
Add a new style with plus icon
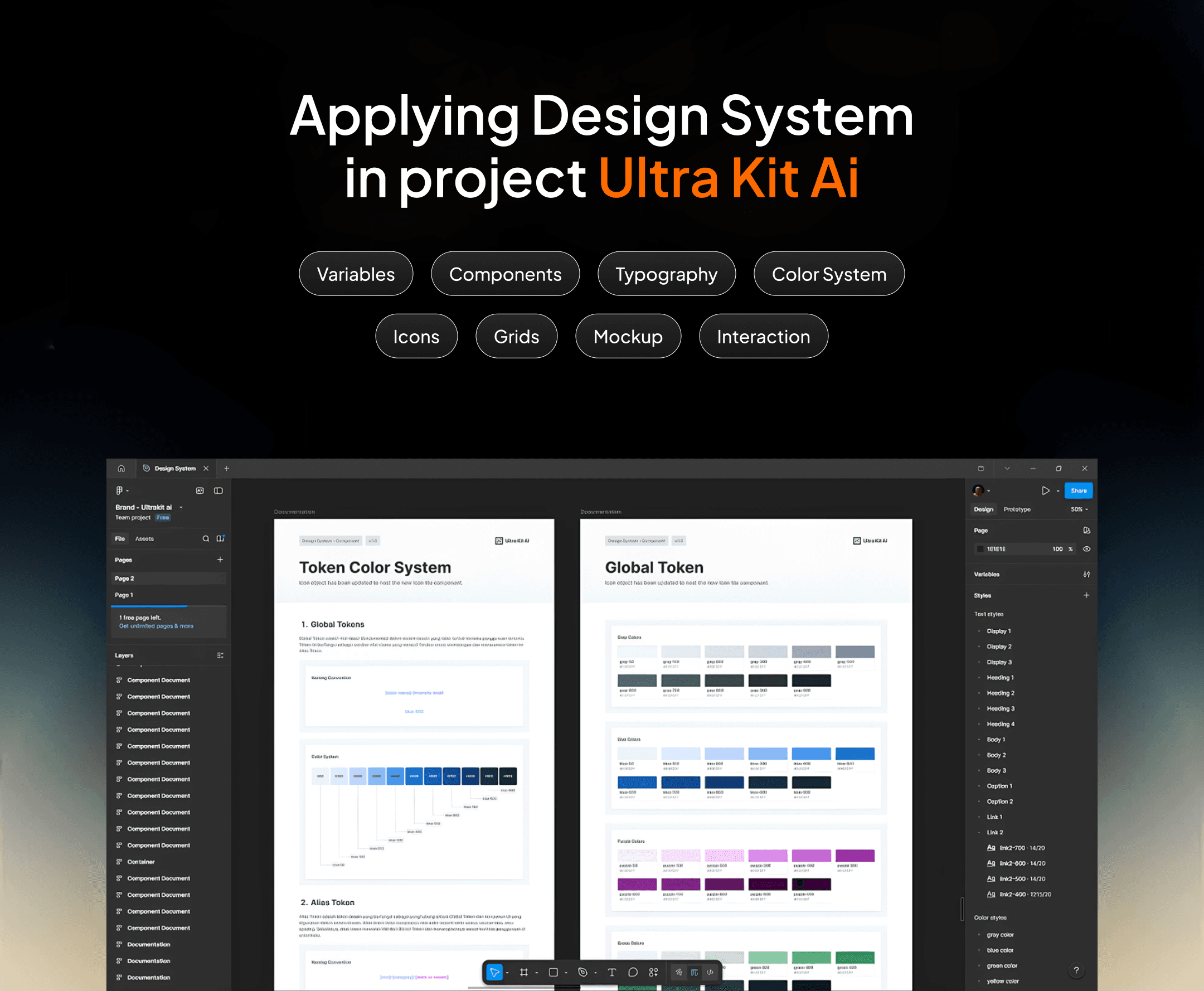(x=1086, y=595)
